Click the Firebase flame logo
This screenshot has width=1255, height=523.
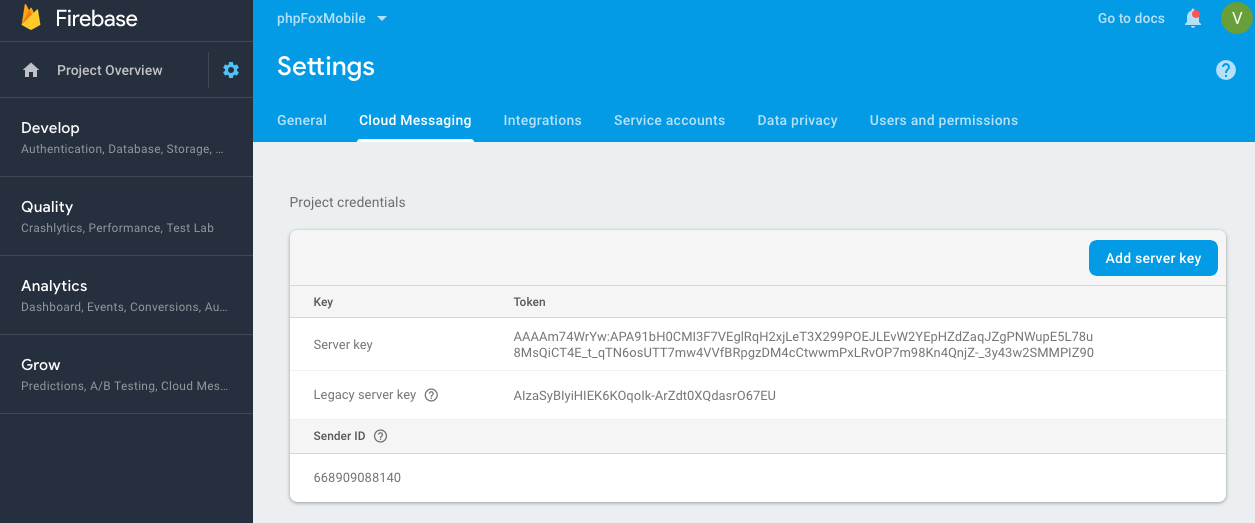(31, 18)
